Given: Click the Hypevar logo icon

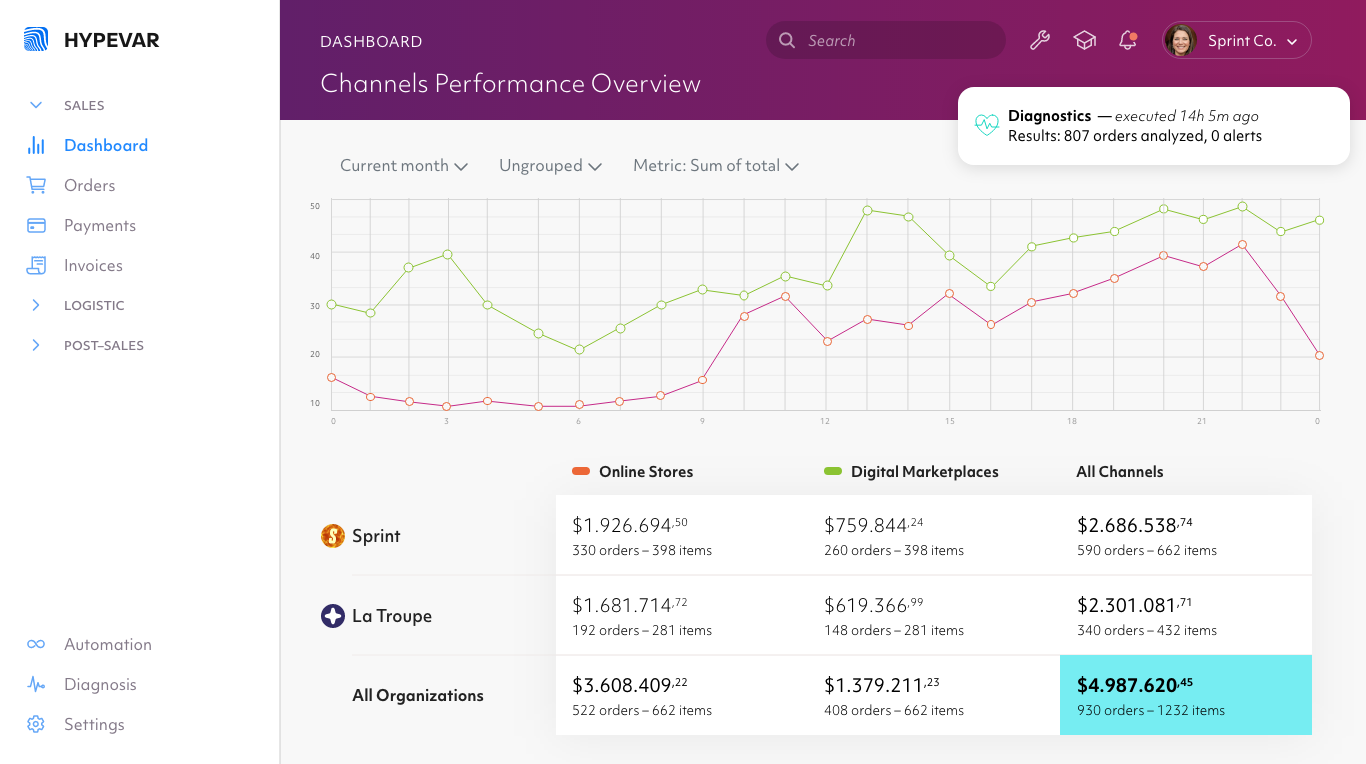Looking at the screenshot, I should (36, 40).
